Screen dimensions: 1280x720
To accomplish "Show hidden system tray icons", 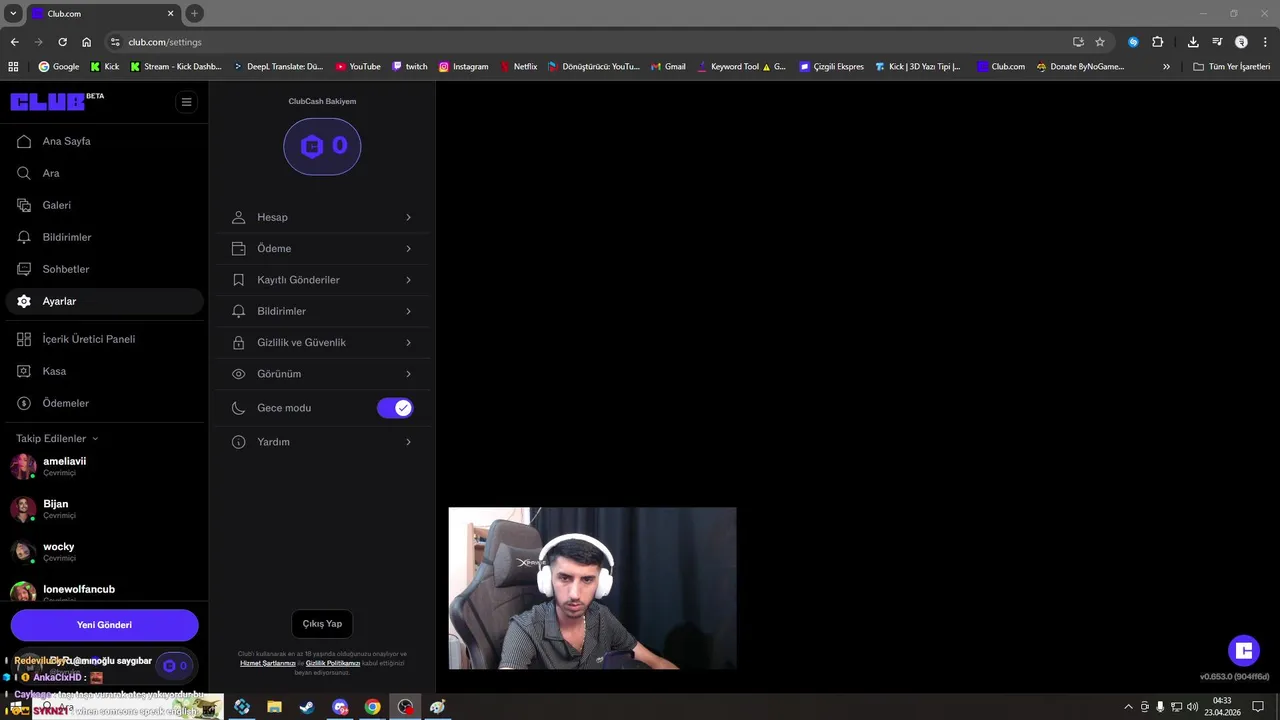I will (x=1129, y=707).
